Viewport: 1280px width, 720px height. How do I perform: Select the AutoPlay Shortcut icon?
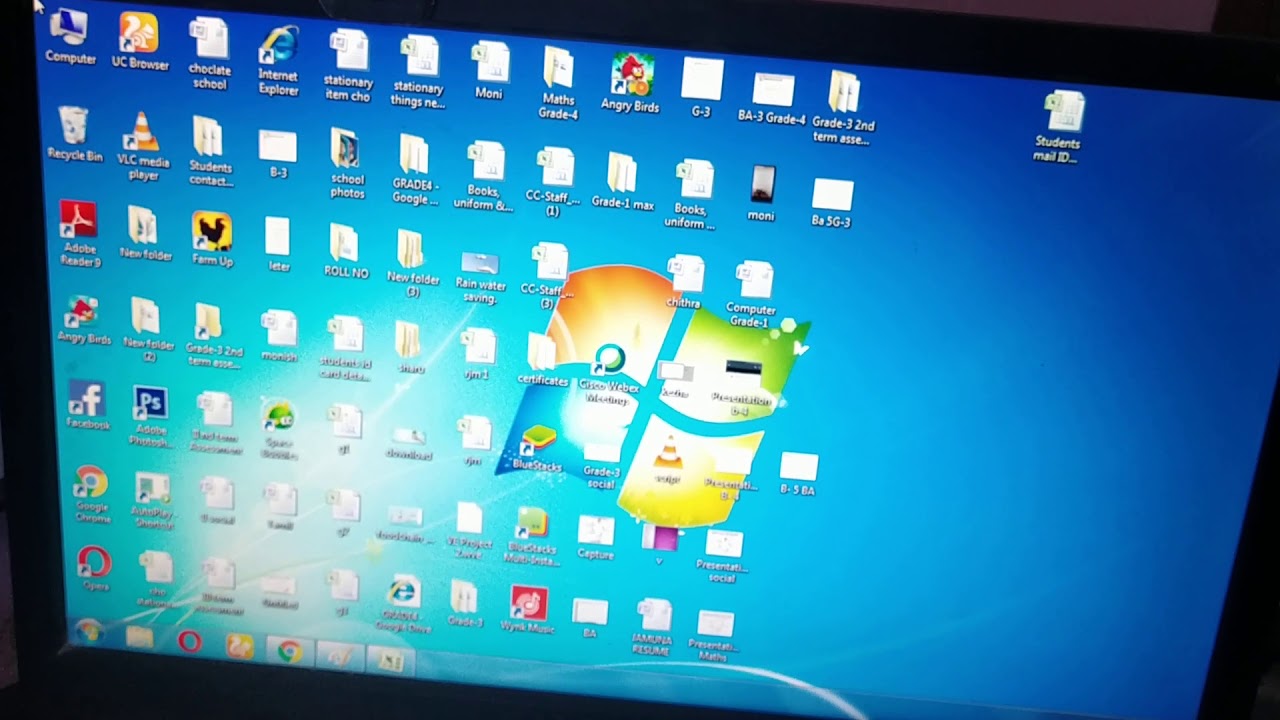click(152, 500)
